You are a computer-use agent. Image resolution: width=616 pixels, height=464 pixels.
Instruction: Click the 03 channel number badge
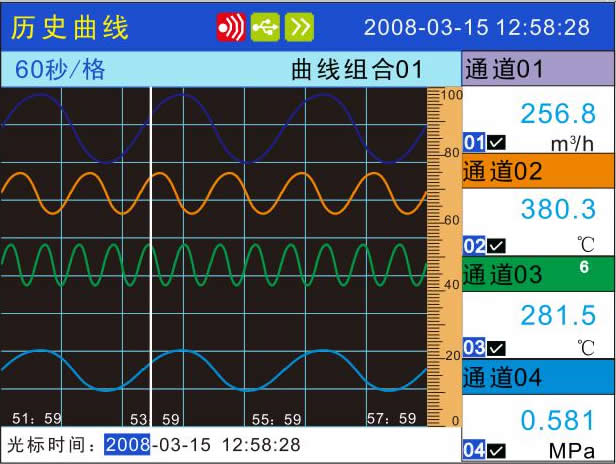(474, 347)
